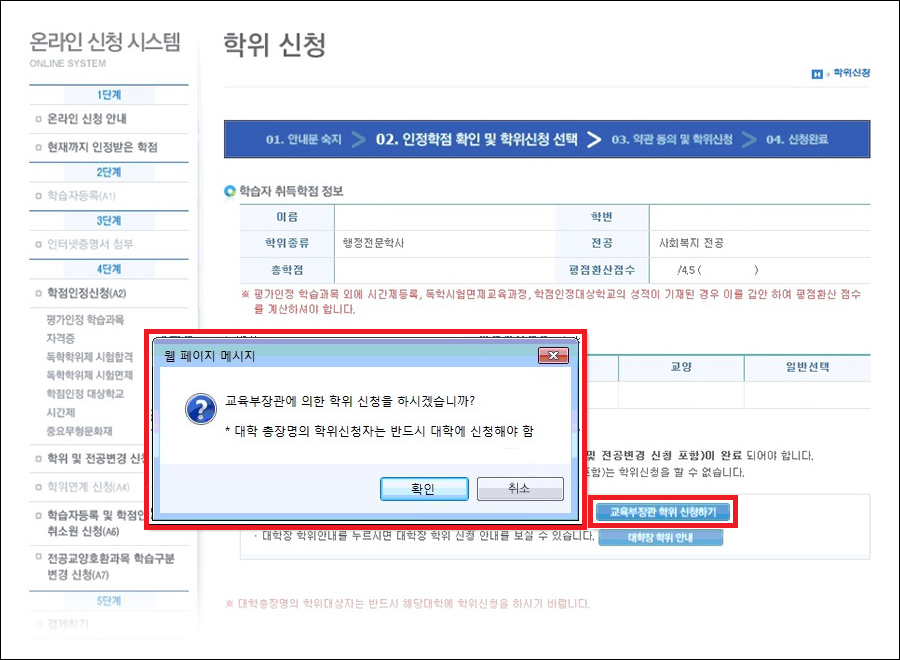This screenshot has width=900, height=660.
Task: Click the 학위신청 breadcrumb link
Action: (851, 74)
